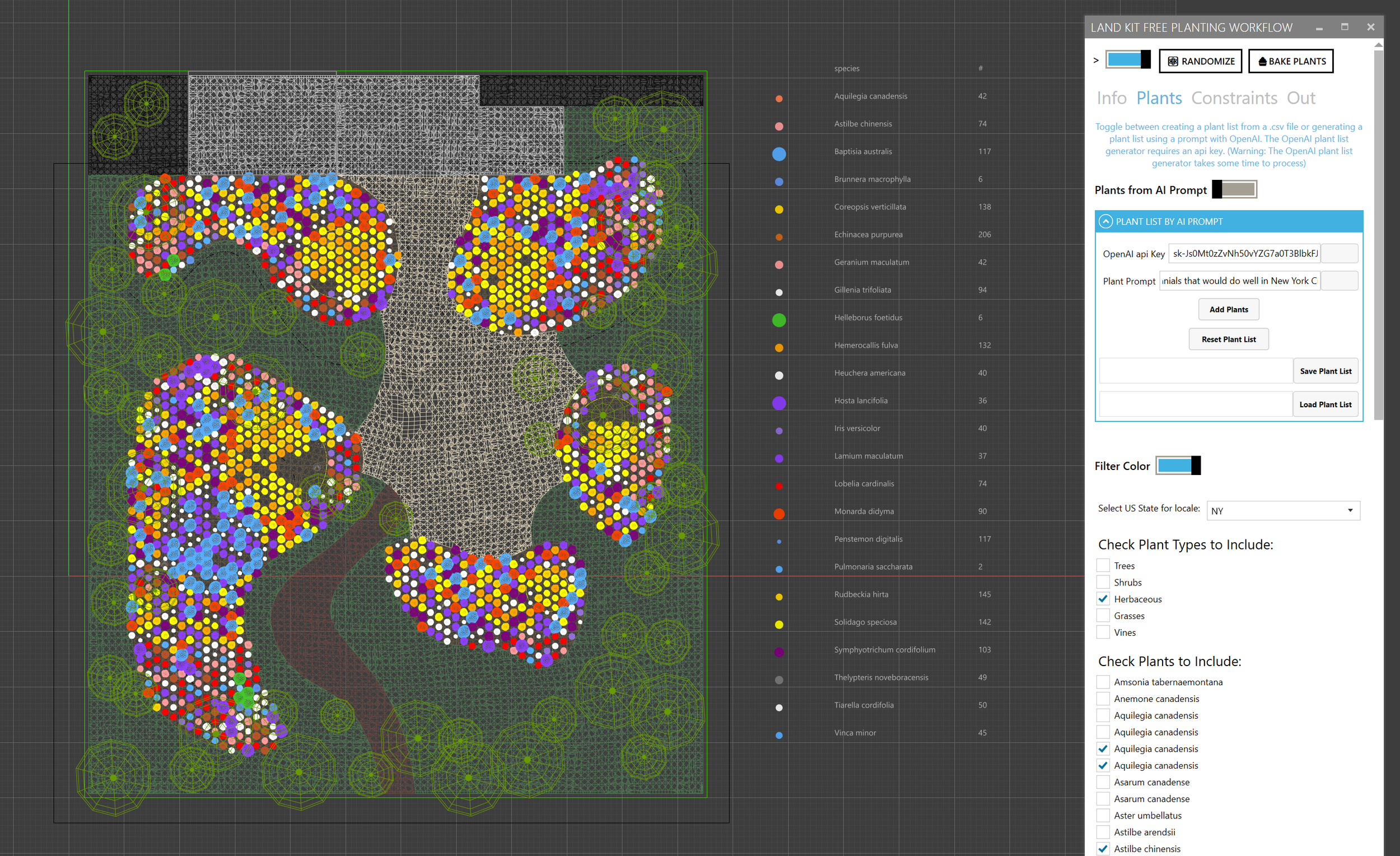Click the > arrow beside top toggle
This screenshot has width=1400, height=856.
coord(1096,61)
